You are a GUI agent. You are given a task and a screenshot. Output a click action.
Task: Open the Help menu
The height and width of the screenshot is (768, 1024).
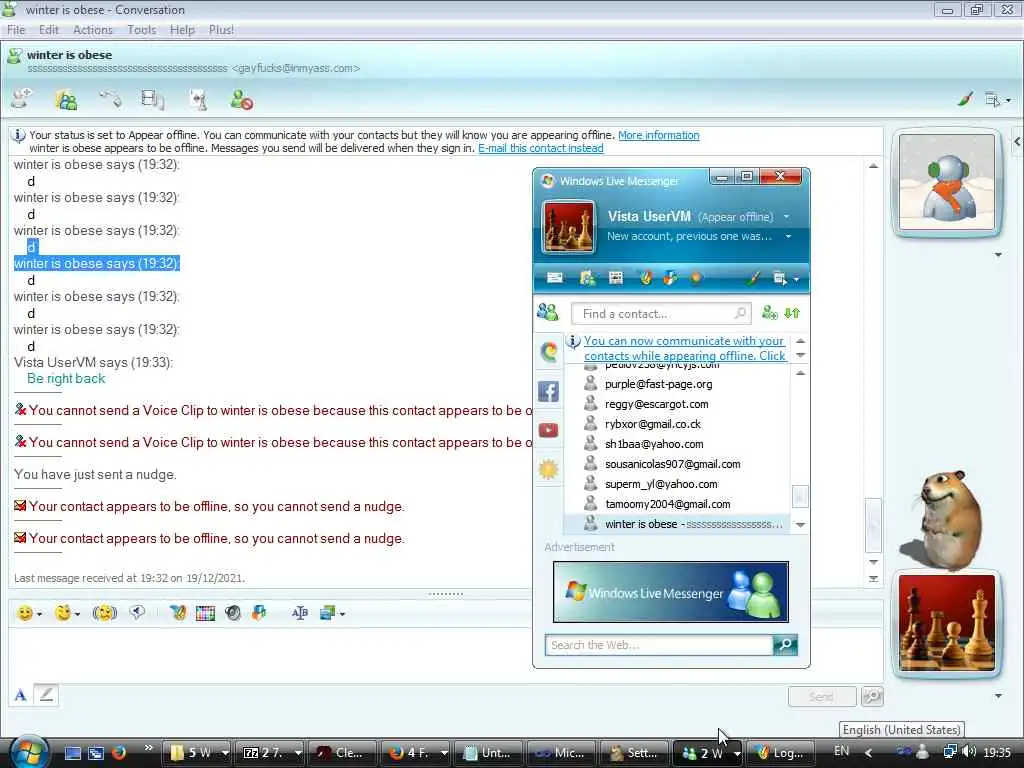pyautogui.click(x=182, y=30)
